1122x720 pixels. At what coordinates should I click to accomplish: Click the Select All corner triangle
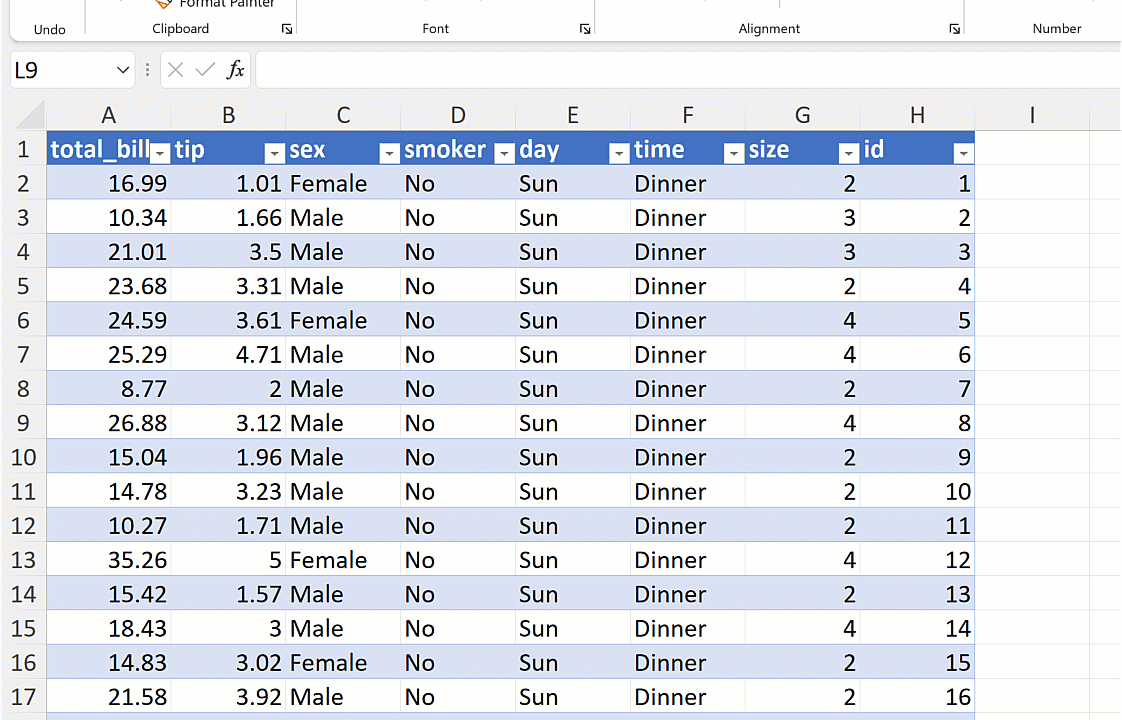tap(30, 114)
